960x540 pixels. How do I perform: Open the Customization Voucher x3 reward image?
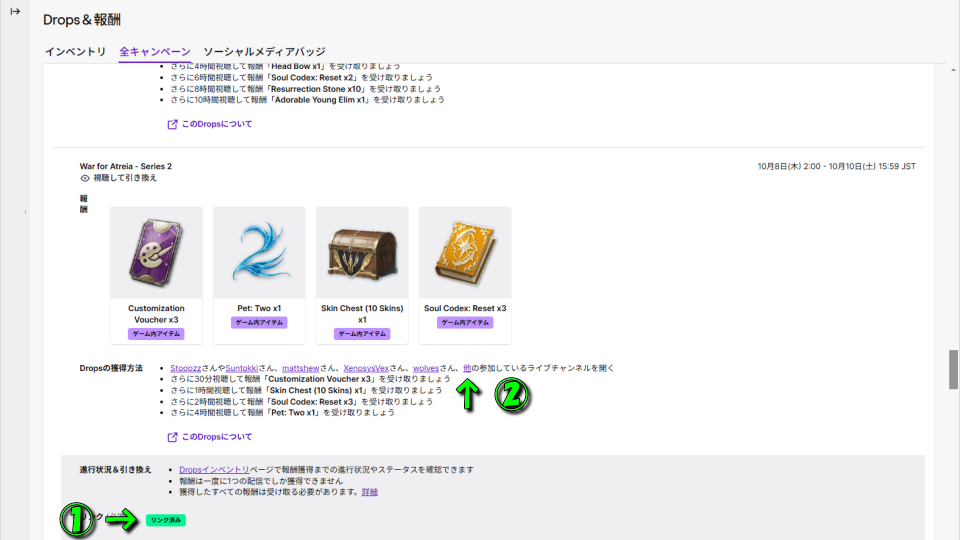coord(156,252)
